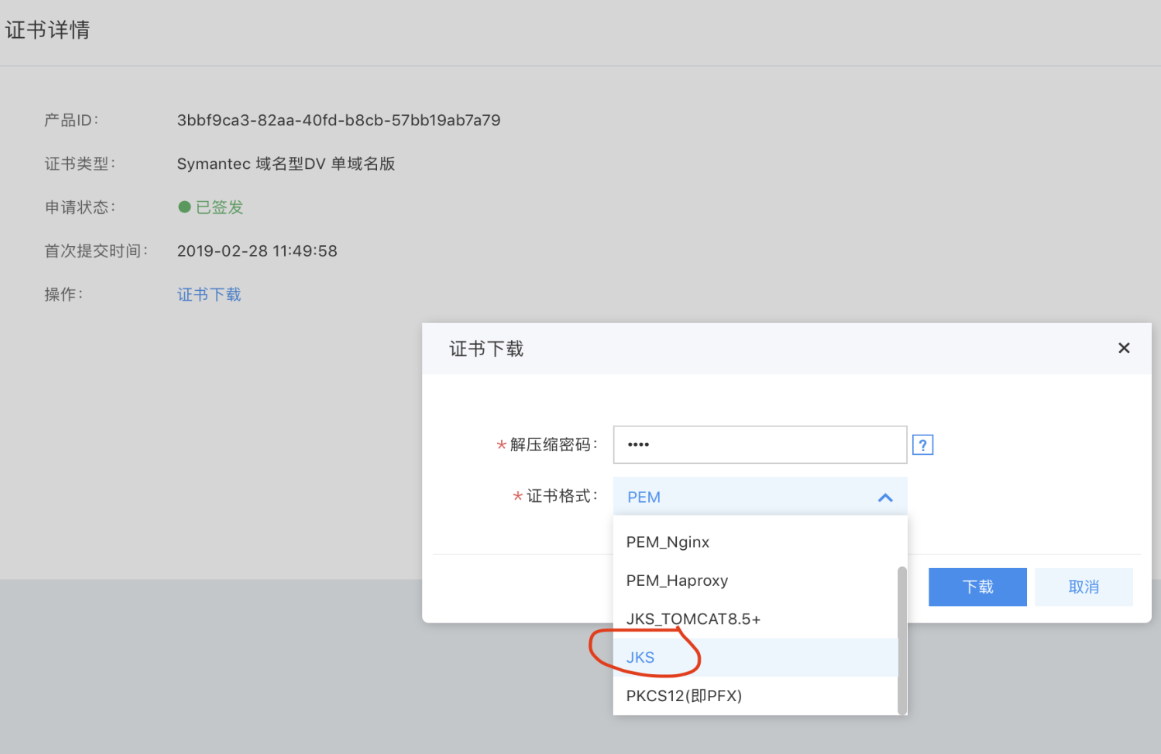The height and width of the screenshot is (754, 1161).
Task: Choose the PKCS12(即PFX) format
Action: pos(684,696)
